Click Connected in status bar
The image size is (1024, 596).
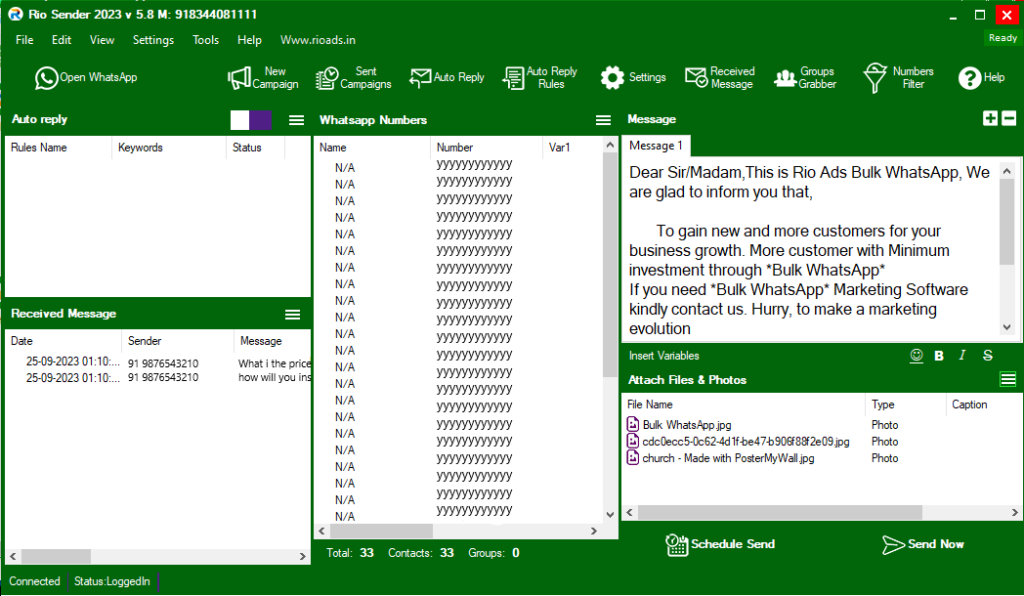[x=35, y=581]
